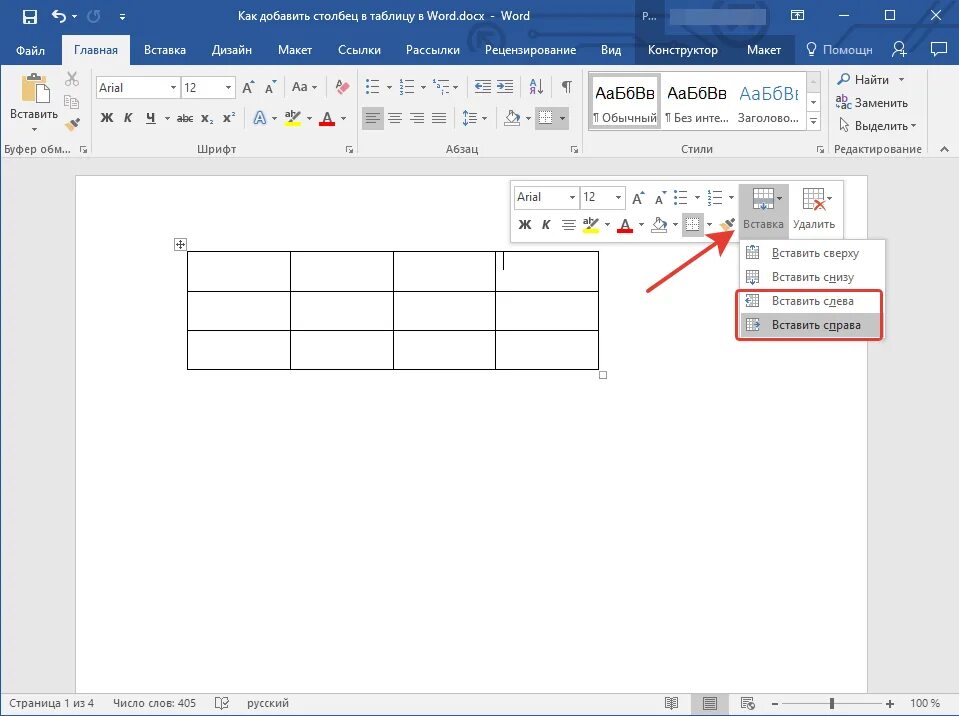Image resolution: width=959 pixels, height=716 pixels.
Task: Click the Copy icon in clipboard group
Action: [x=72, y=101]
